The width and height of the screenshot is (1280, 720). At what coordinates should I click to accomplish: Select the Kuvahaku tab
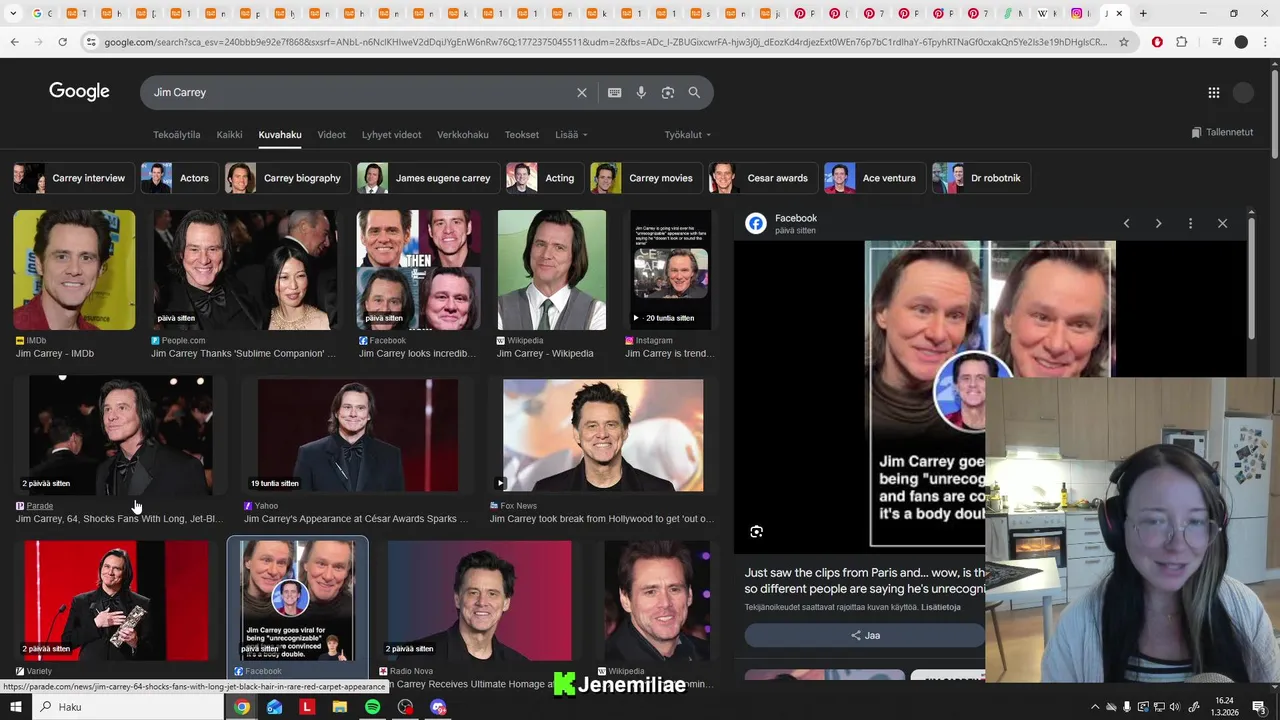[x=280, y=135]
